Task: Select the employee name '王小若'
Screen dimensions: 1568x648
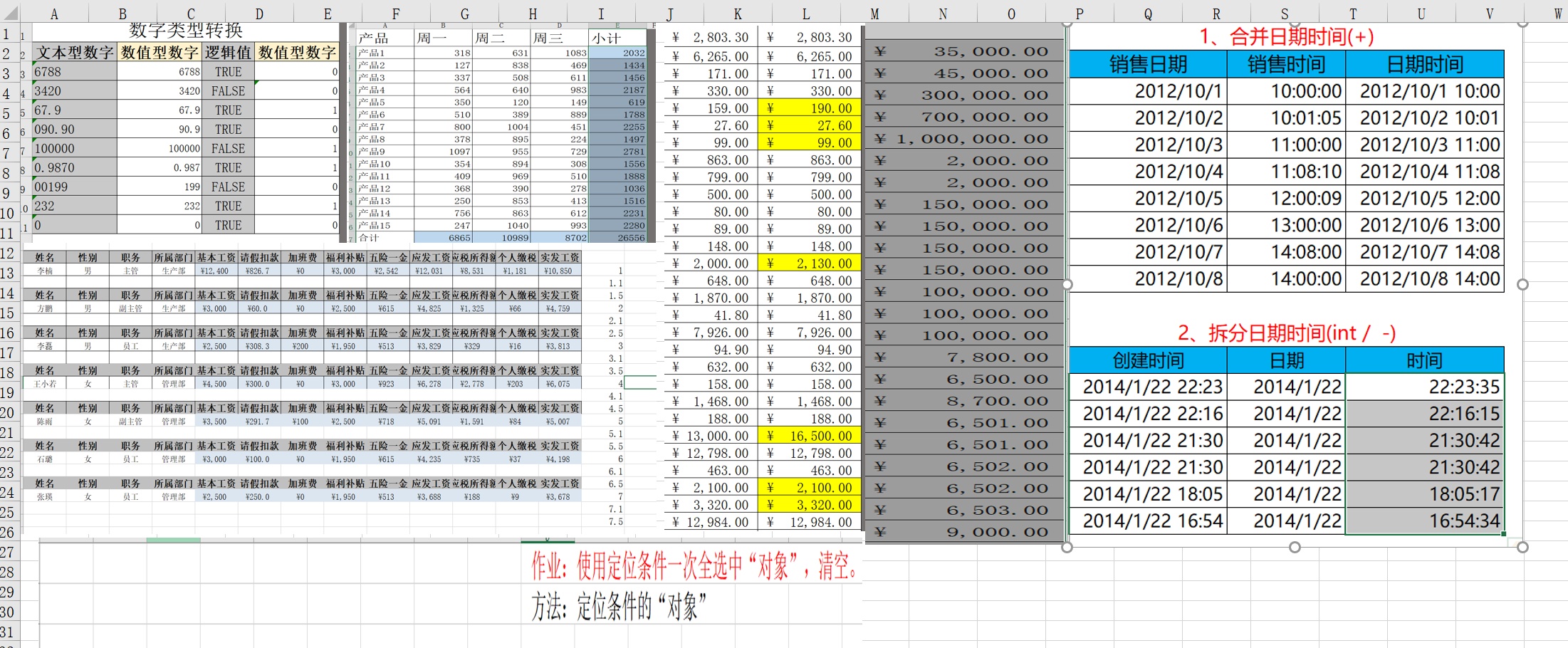Action: tap(45, 384)
